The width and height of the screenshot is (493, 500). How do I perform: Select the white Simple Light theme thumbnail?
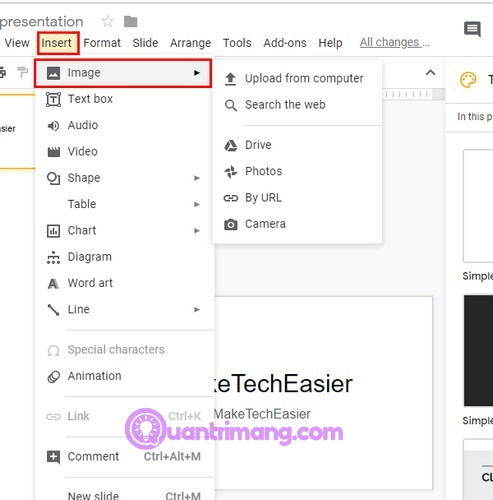click(478, 206)
